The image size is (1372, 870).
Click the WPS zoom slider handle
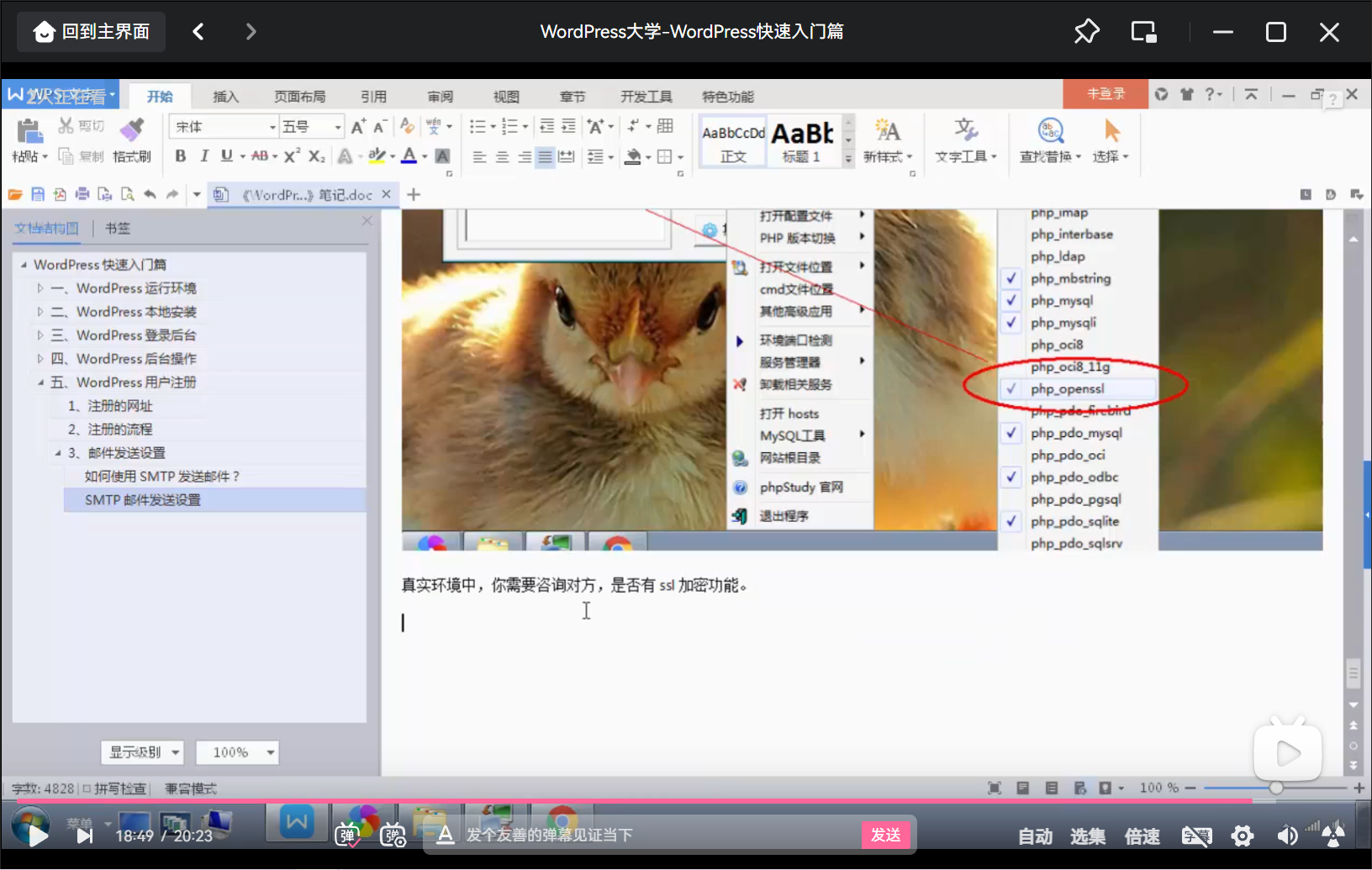[1276, 788]
